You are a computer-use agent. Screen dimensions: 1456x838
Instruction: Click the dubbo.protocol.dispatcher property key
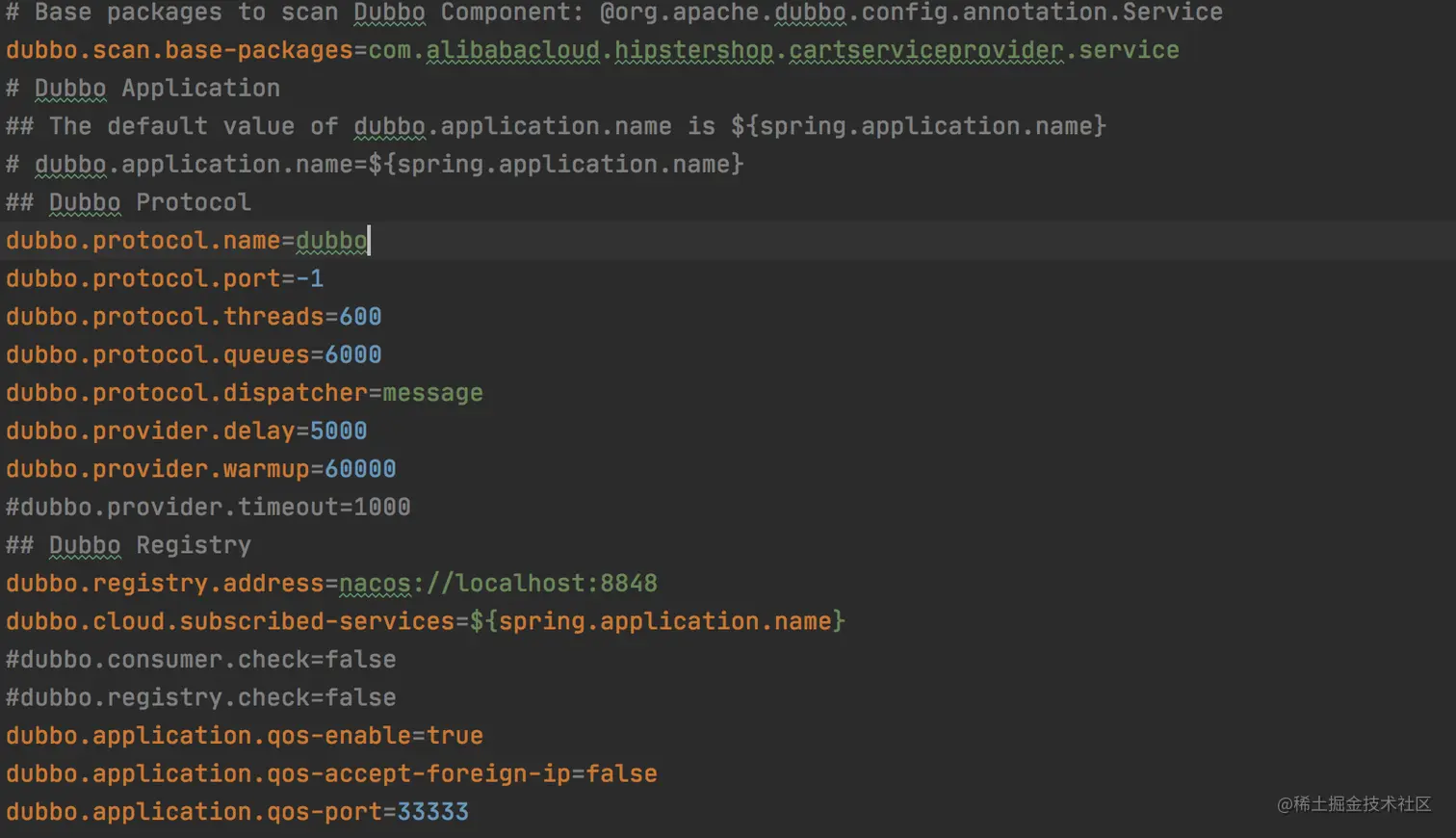tap(187, 393)
